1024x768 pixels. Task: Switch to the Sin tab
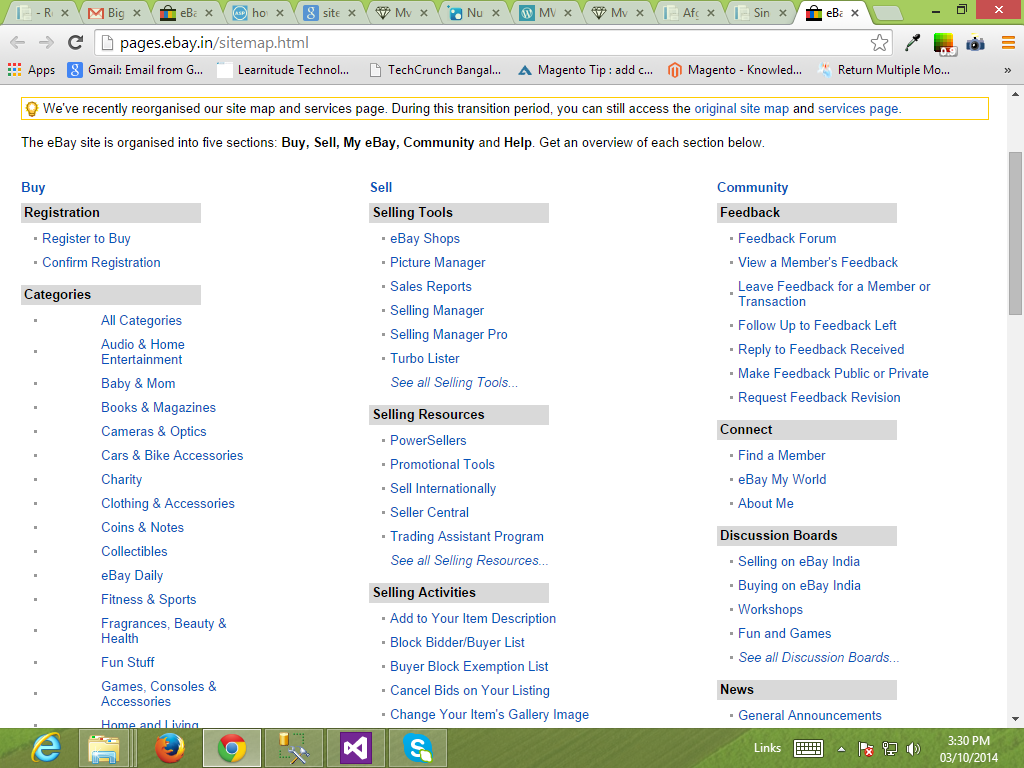pos(761,12)
